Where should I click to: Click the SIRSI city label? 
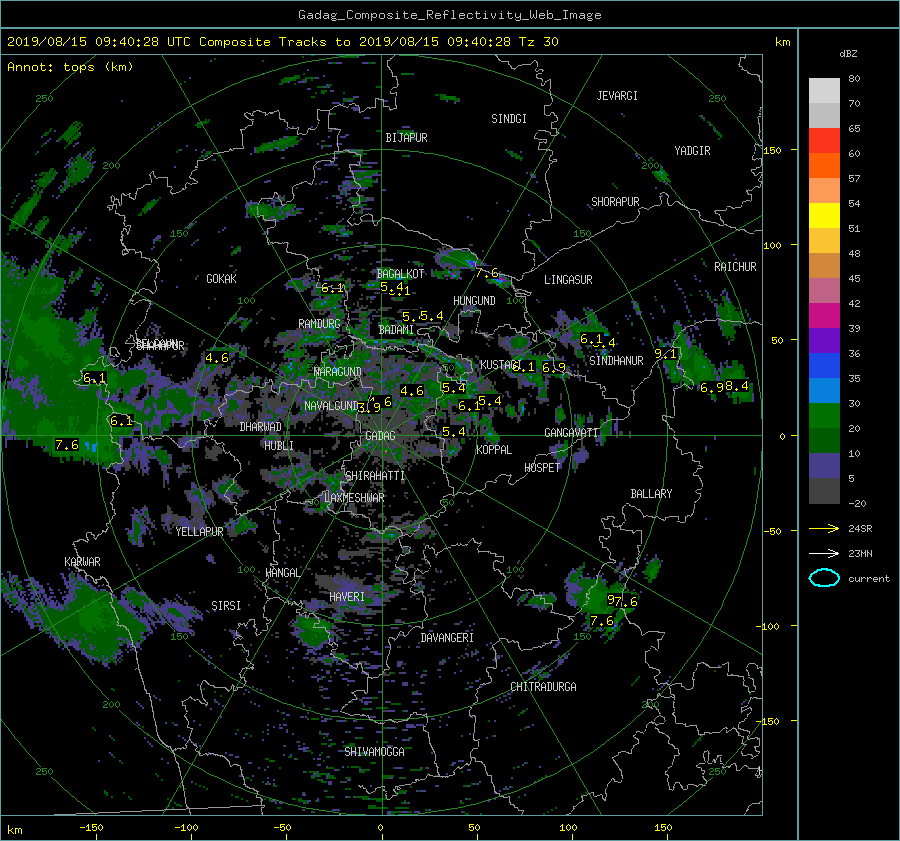(226, 606)
